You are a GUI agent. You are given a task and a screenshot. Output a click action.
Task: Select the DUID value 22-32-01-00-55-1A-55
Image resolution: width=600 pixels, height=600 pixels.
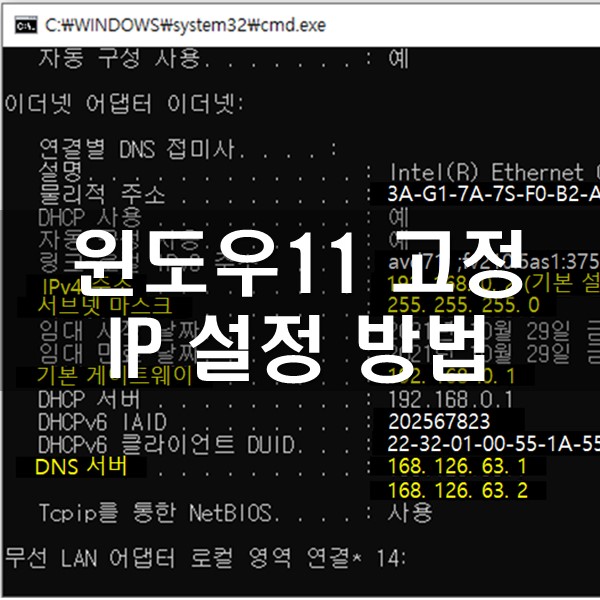(494, 445)
